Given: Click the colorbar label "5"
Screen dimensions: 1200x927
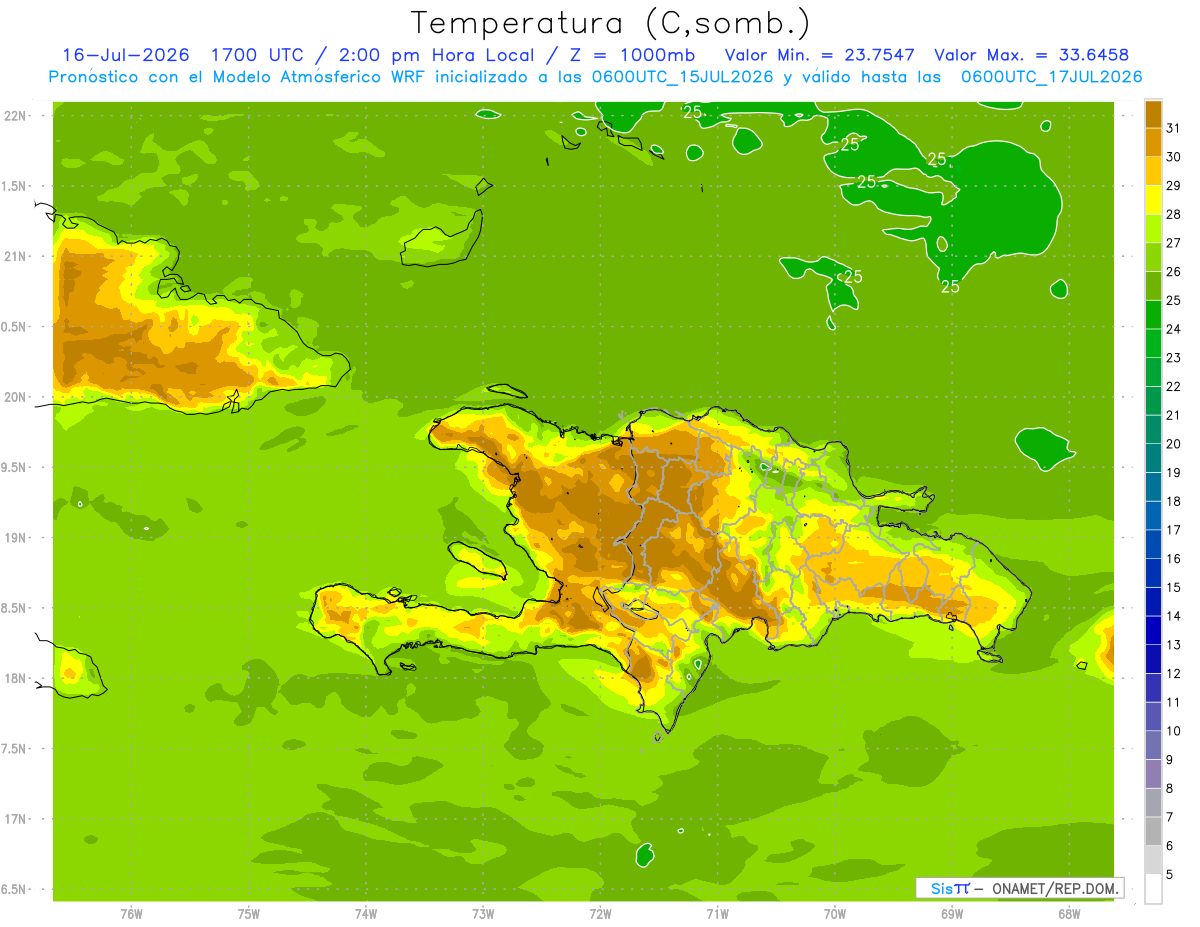Looking at the screenshot, I should 1171,875.
